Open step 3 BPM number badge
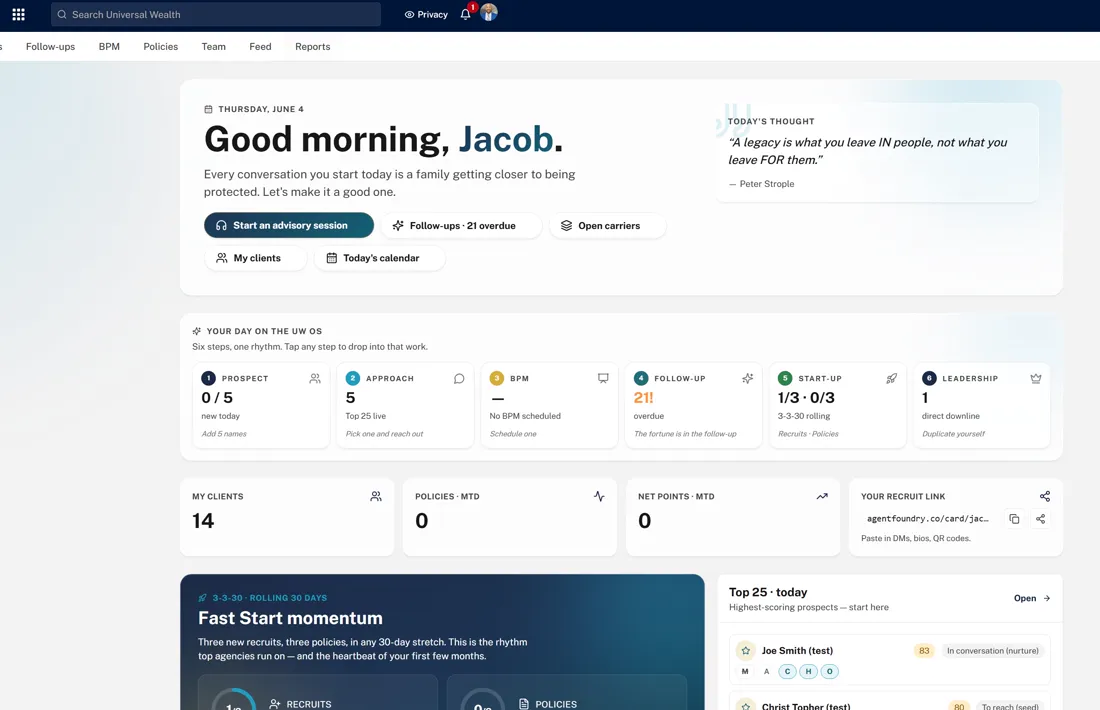Viewport: 1100px width, 710px height. click(497, 378)
